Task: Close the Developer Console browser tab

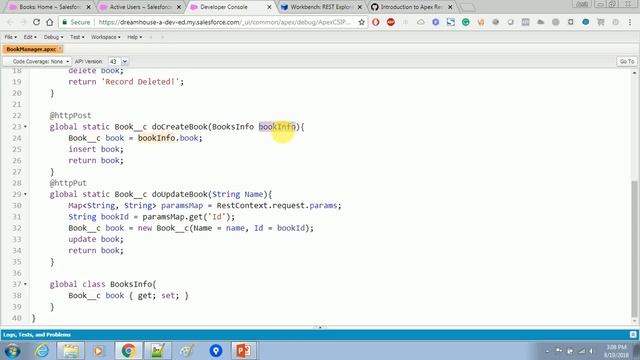Action: (x=269, y=7)
